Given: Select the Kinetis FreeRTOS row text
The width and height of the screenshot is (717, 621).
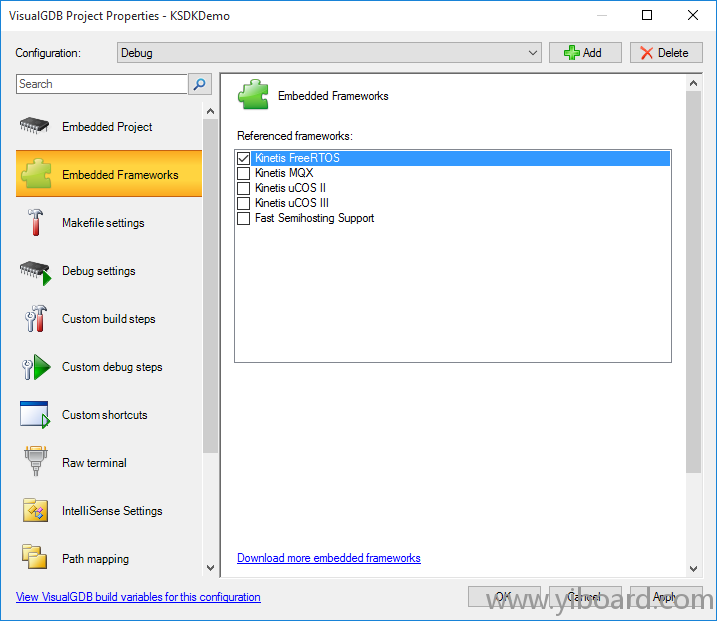Looking at the screenshot, I should (297, 158).
